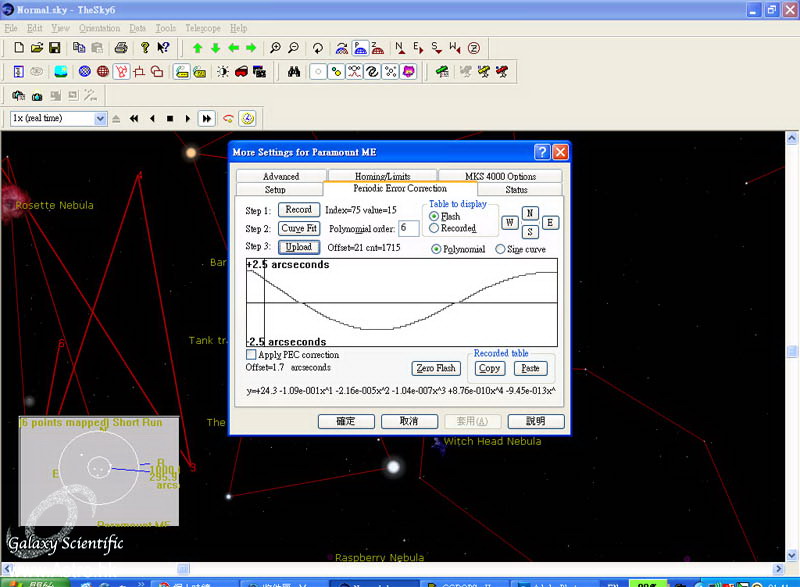Select the Recorded table radio button
The height and width of the screenshot is (587, 800).
coord(434,228)
